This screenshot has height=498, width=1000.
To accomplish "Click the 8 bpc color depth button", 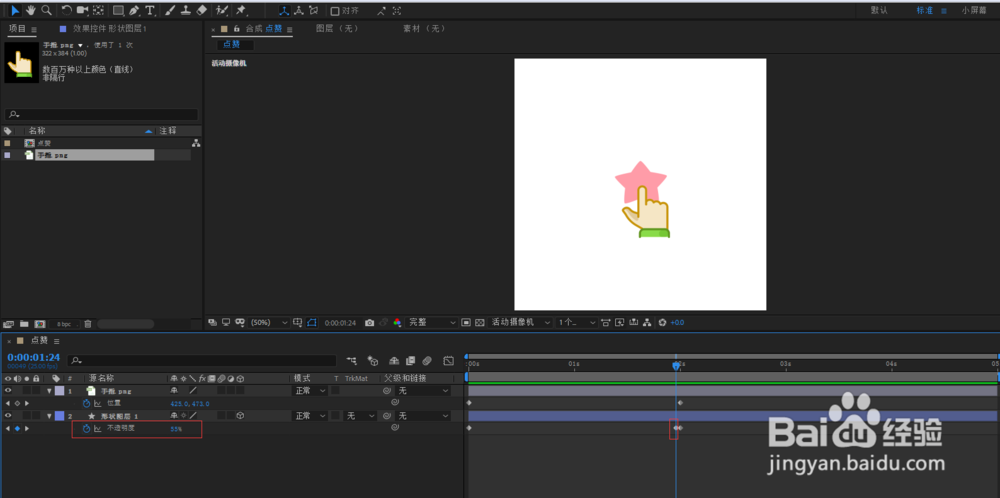I will 64,324.
